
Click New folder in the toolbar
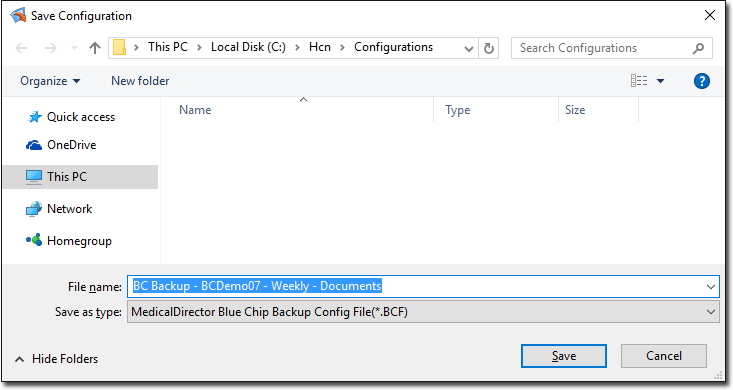pyautogui.click(x=140, y=81)
